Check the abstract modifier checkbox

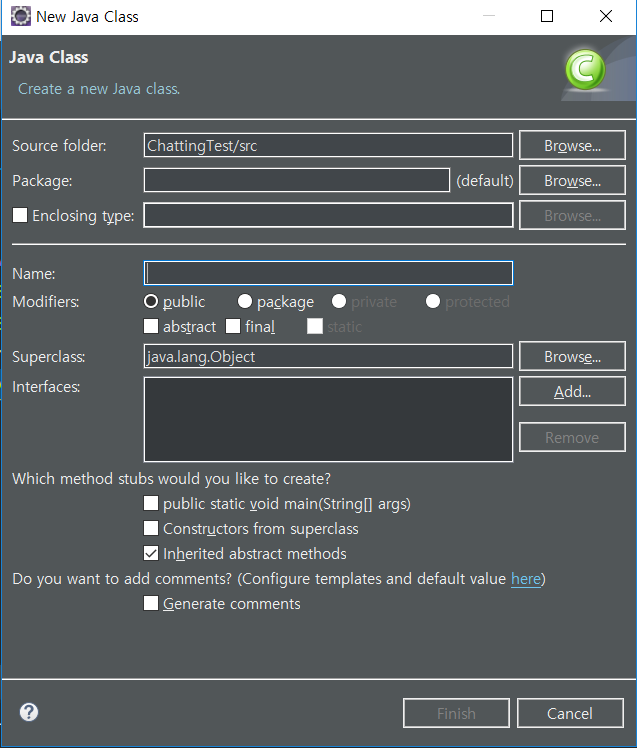[x=151, y=326]
